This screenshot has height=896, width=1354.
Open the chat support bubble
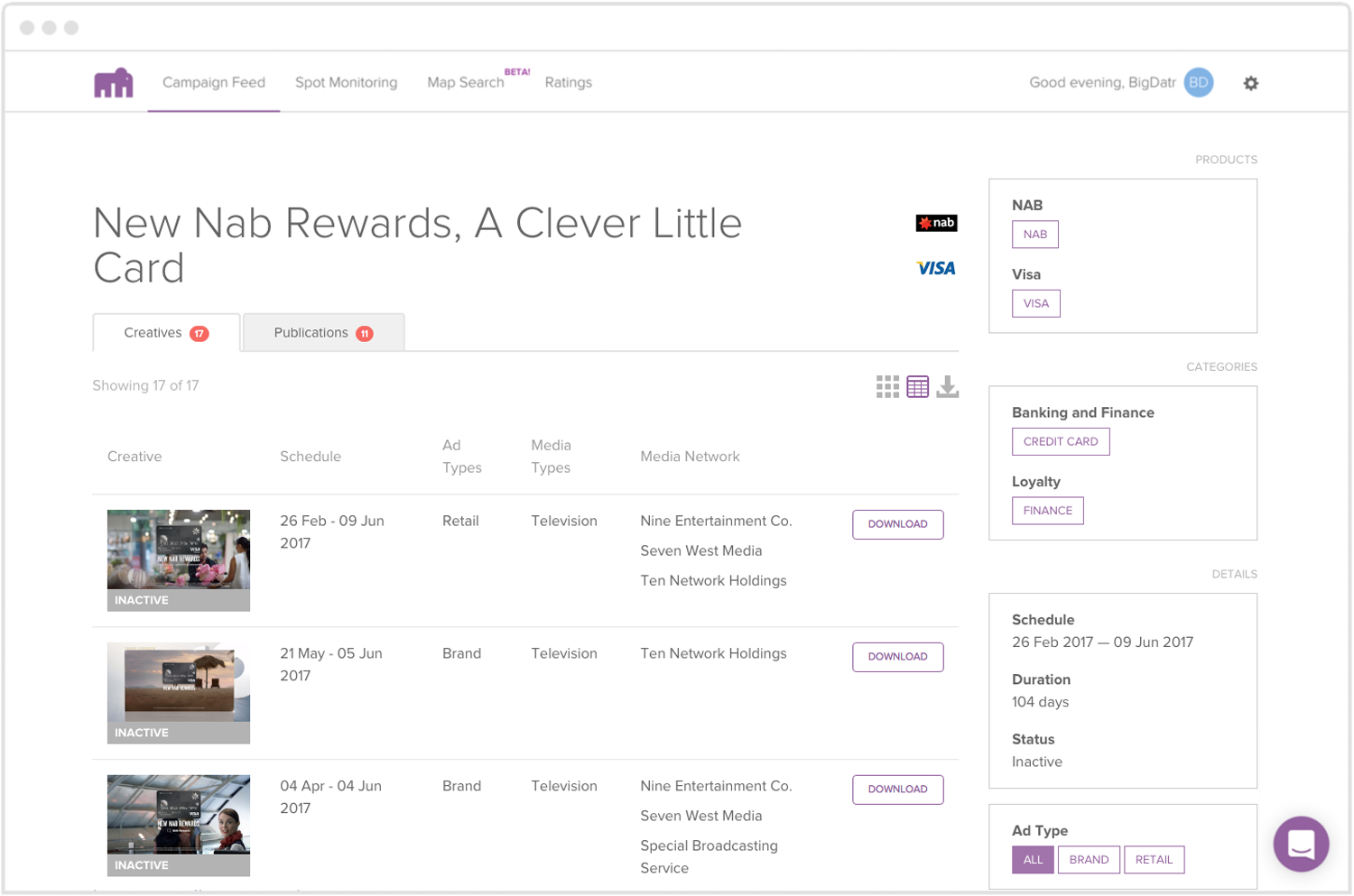click(x=1301, y=844)
